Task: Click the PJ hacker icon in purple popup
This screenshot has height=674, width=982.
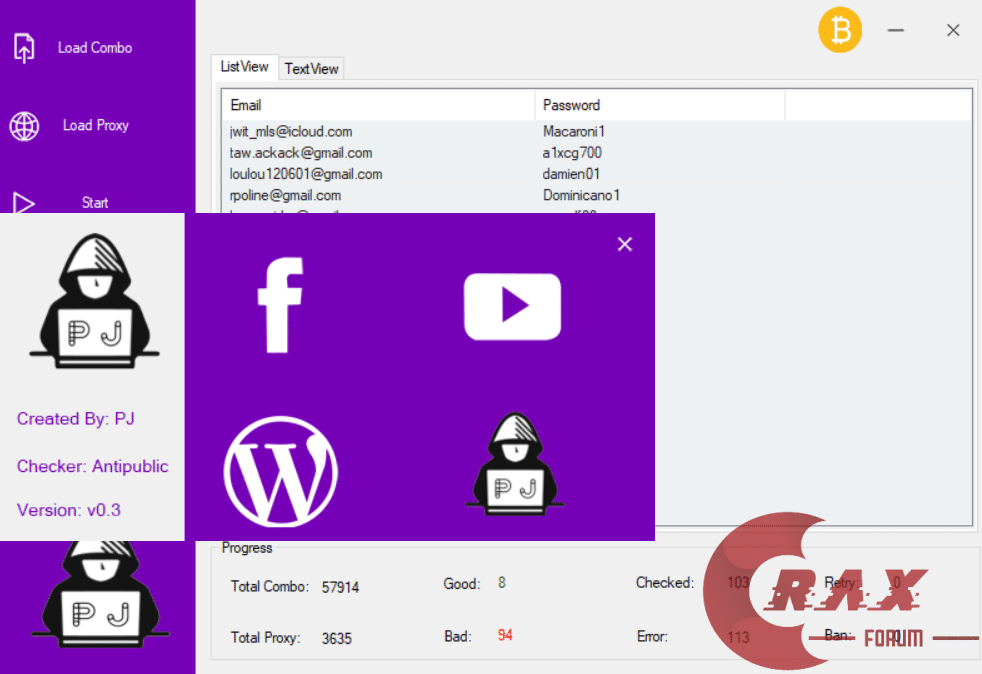Action: click(x=514, y=464)
